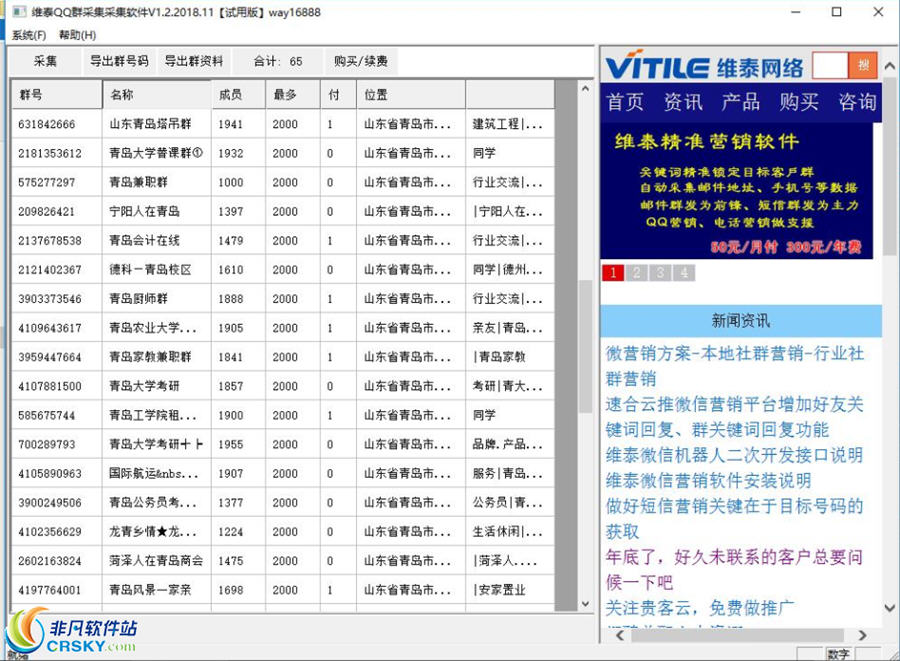Image resolution: width=900 pixels, height=661 pixels.
Task: Select 首页 in the navigation bar
Action: pyautogui.click(x=624, y=102)
